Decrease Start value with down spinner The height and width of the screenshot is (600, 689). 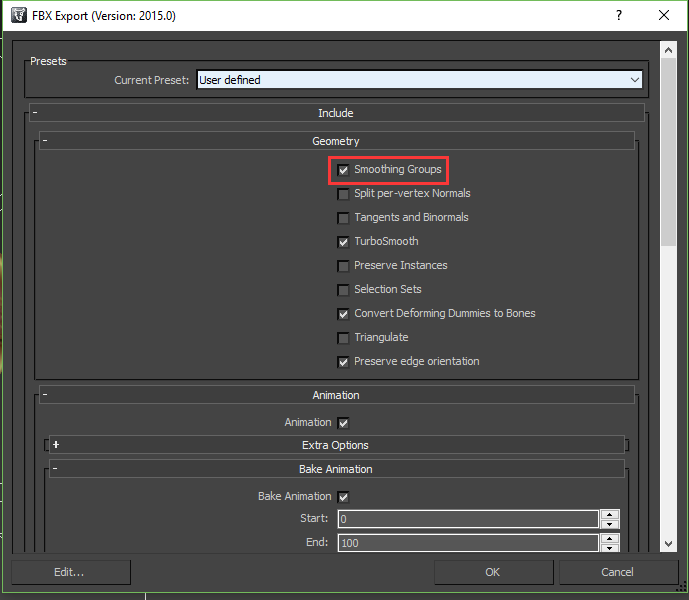tap(609, 524)
